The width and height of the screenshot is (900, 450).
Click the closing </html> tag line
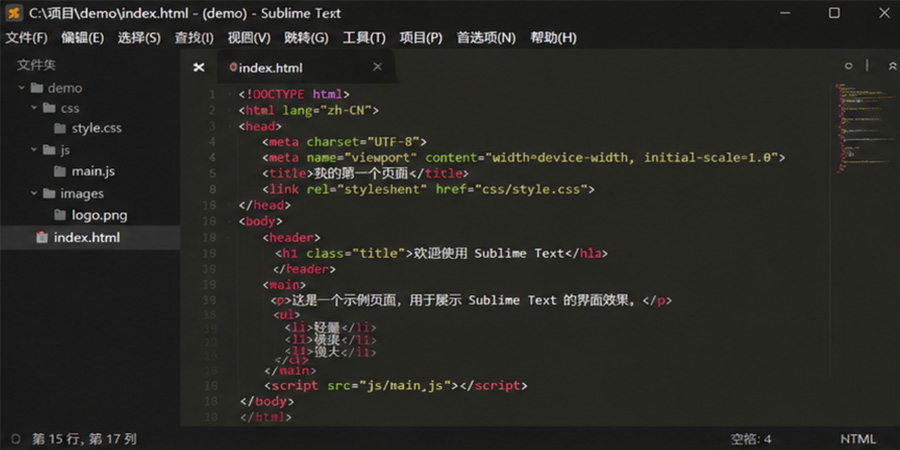pos(266,417)
